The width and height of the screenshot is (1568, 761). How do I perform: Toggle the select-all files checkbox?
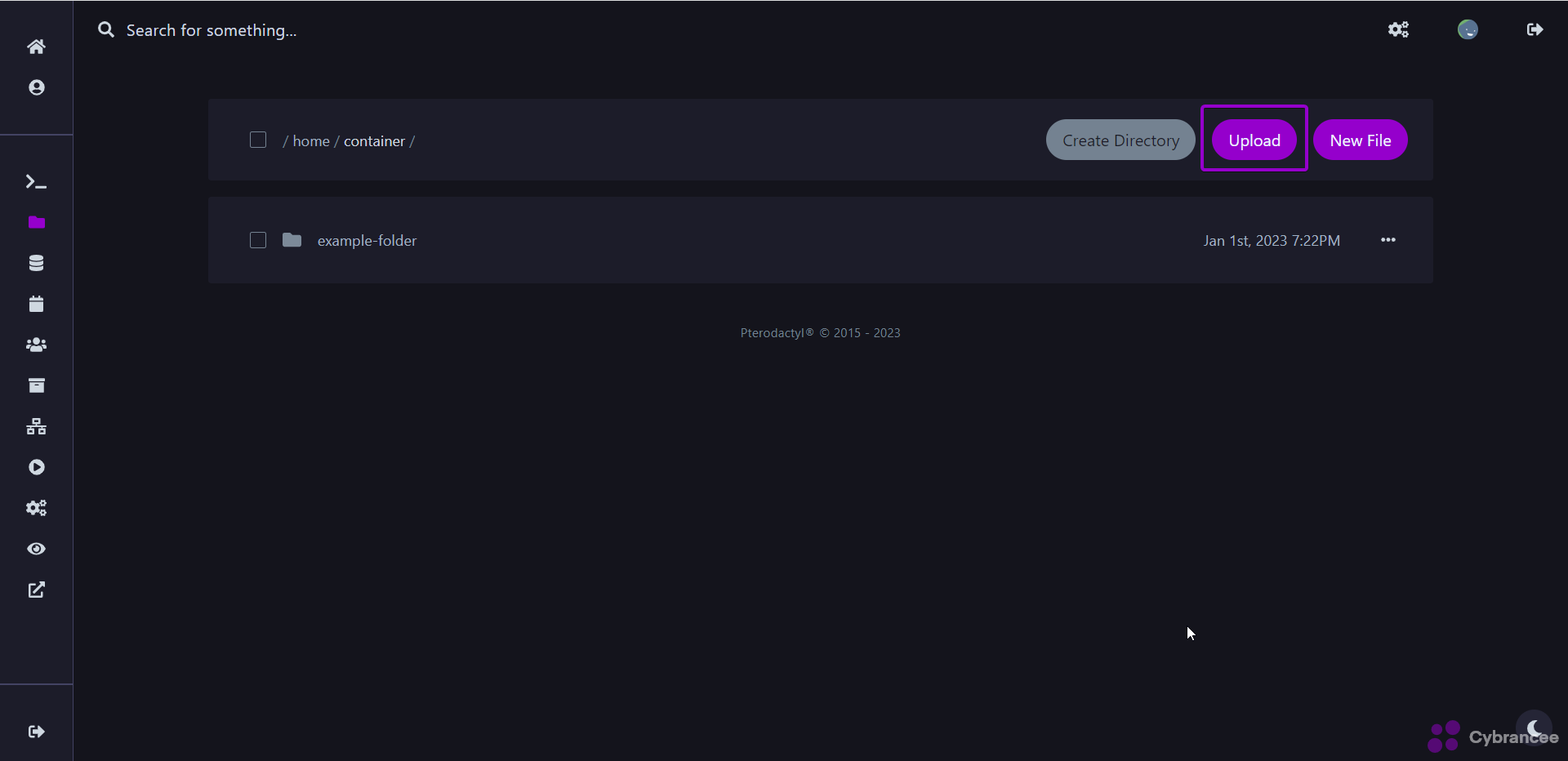pyautogui.click(x=258, y=140)
